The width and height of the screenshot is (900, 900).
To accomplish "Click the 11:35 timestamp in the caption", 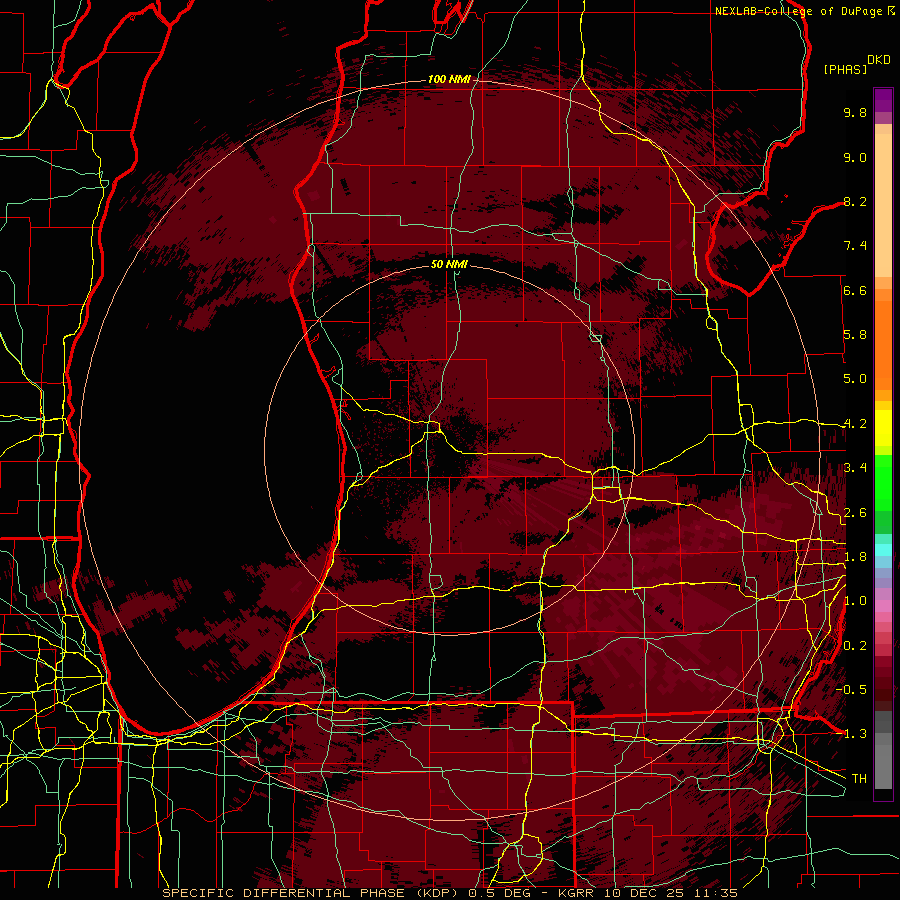I will (717, 893).
